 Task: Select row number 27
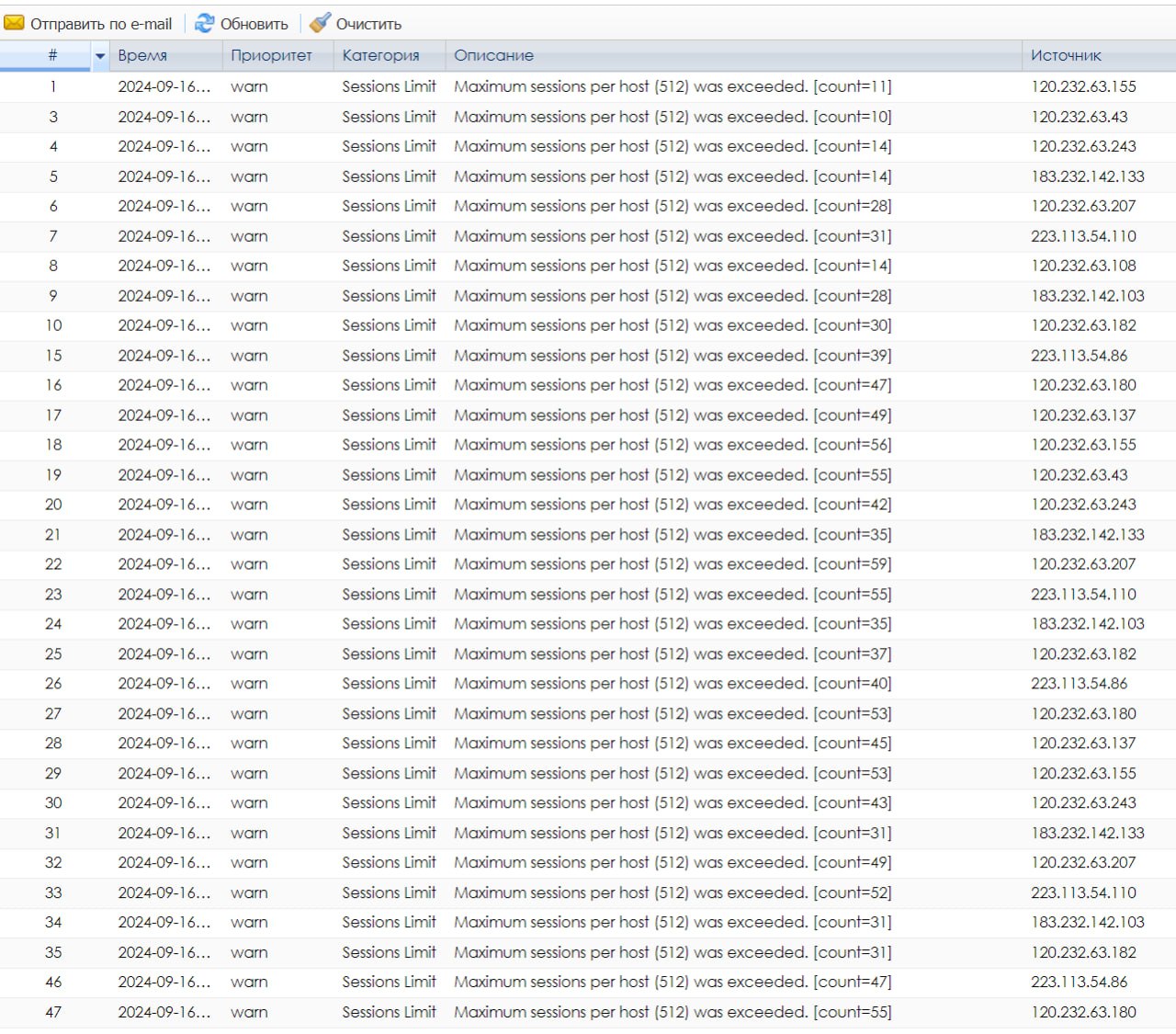[x=53, y=714]
